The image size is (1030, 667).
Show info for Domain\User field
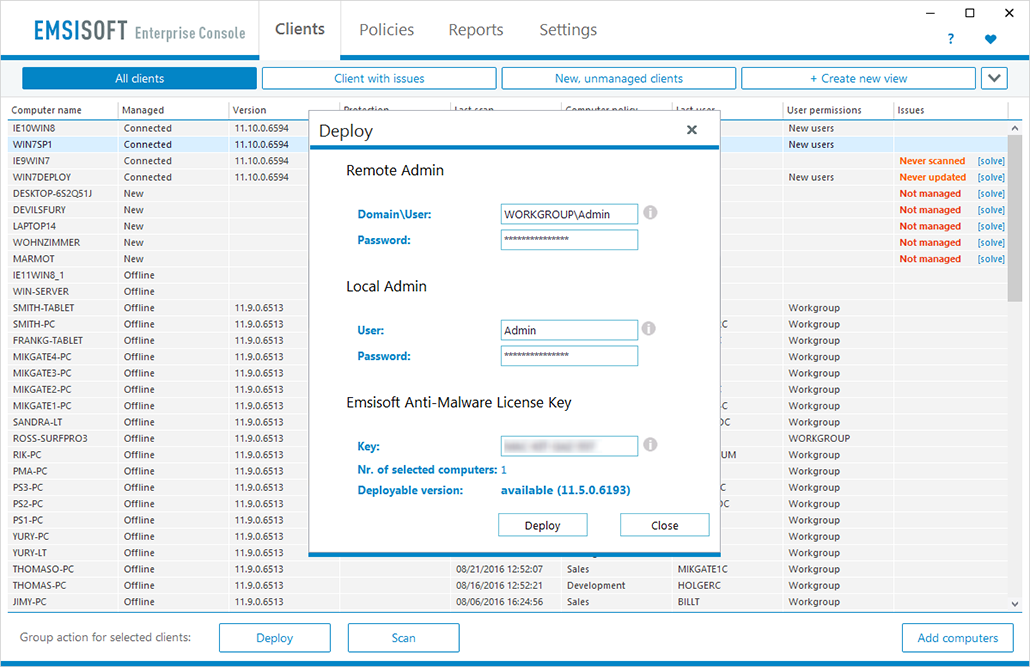[650, 212]
